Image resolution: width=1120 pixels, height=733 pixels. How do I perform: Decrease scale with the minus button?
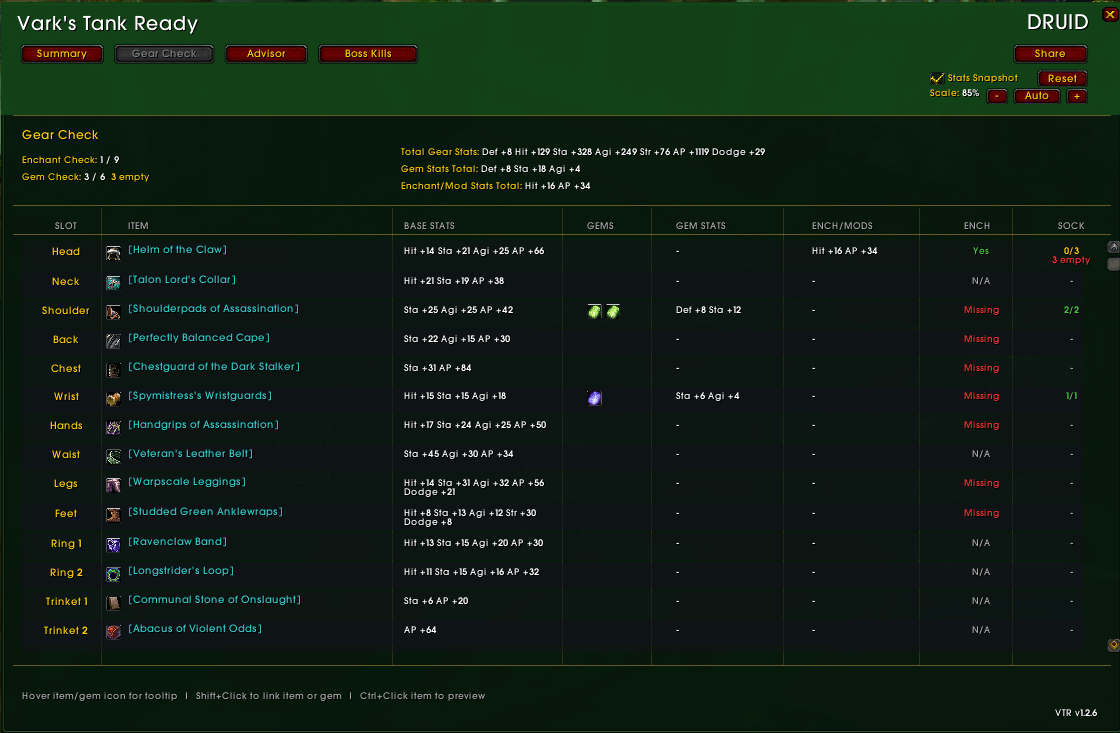point(996,96)
